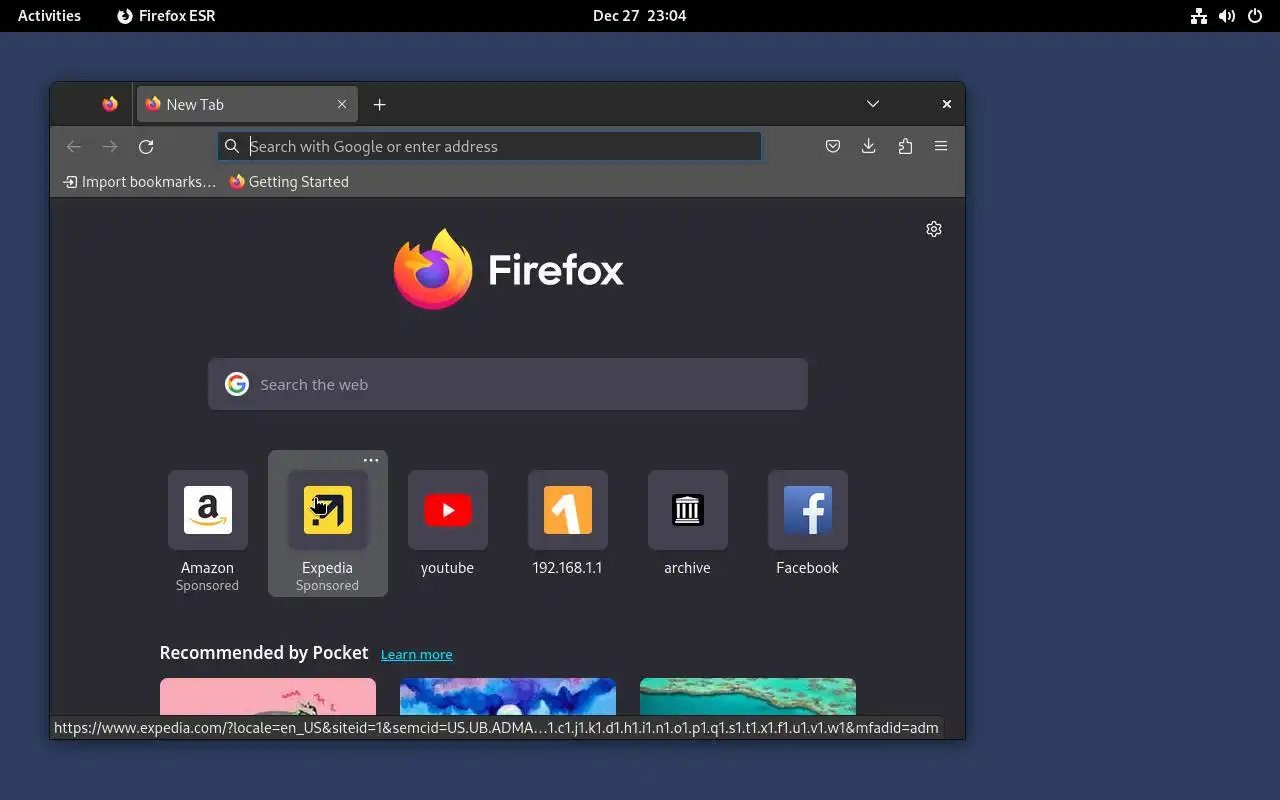Open the Save to Pocket button
This screenshot has height=800, width=1280.
833,147
